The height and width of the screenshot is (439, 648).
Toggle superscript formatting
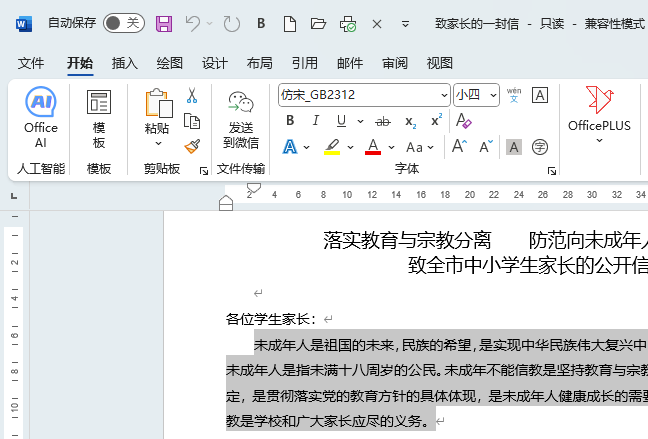[x=436, y=120]
